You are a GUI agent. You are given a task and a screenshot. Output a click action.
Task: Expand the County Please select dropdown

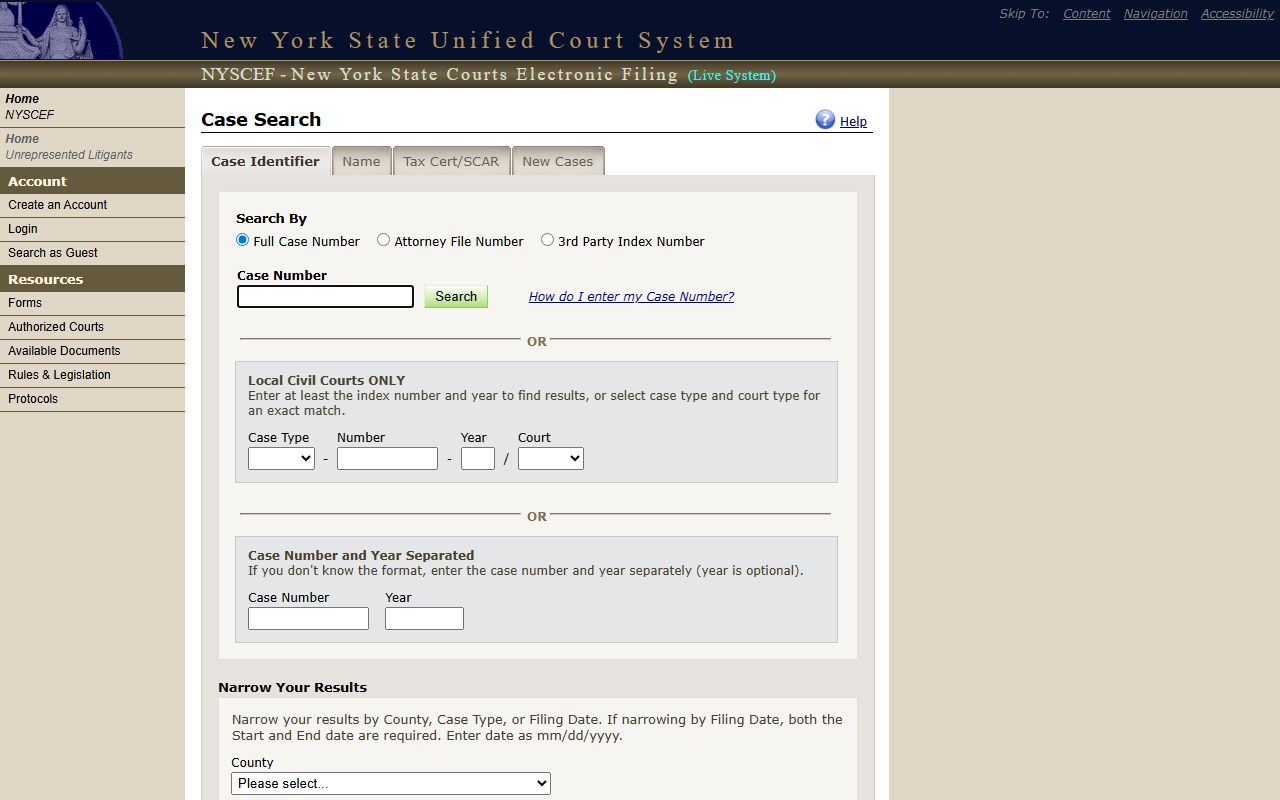click(x=391, y=783)
